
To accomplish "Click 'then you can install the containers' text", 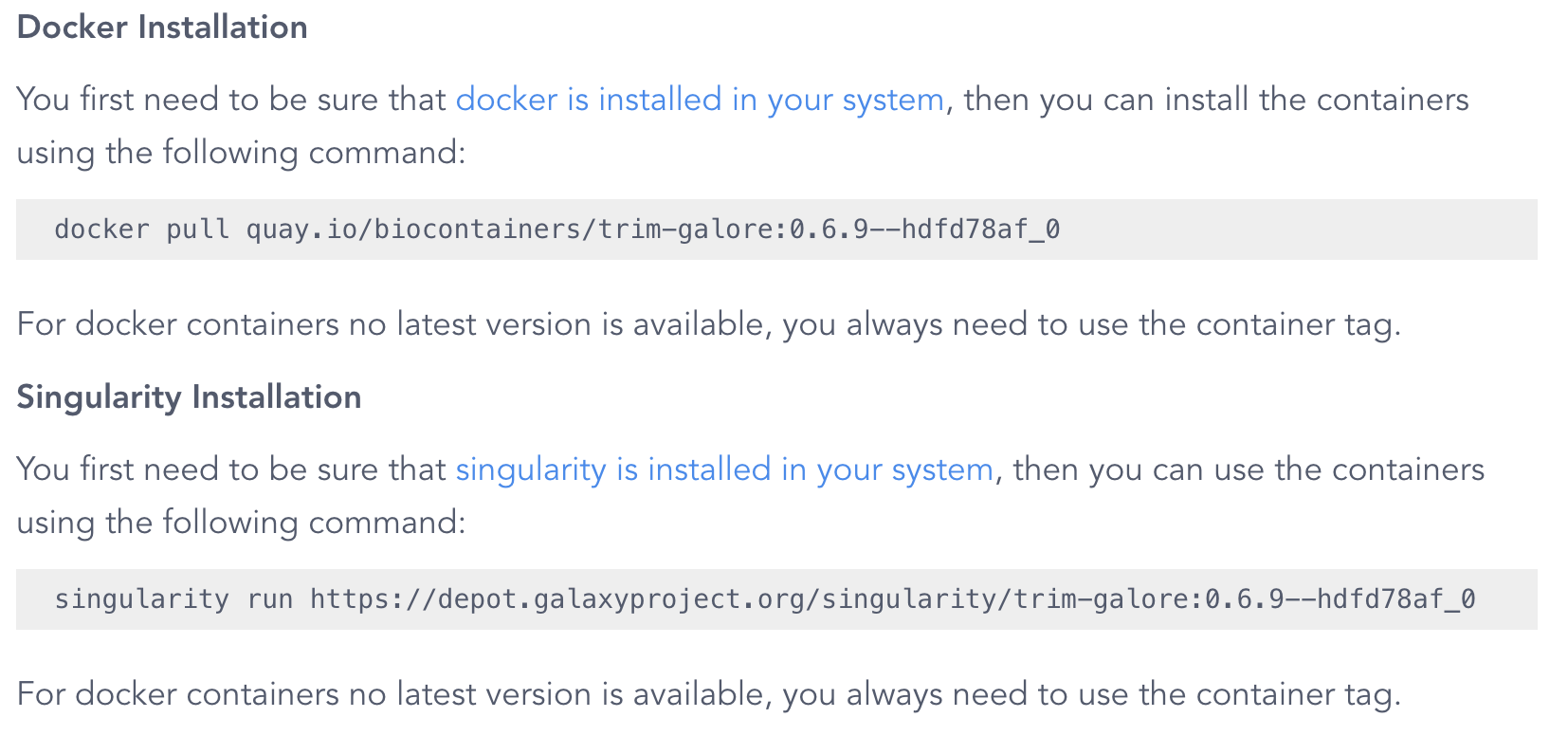I will [1216, 100].
